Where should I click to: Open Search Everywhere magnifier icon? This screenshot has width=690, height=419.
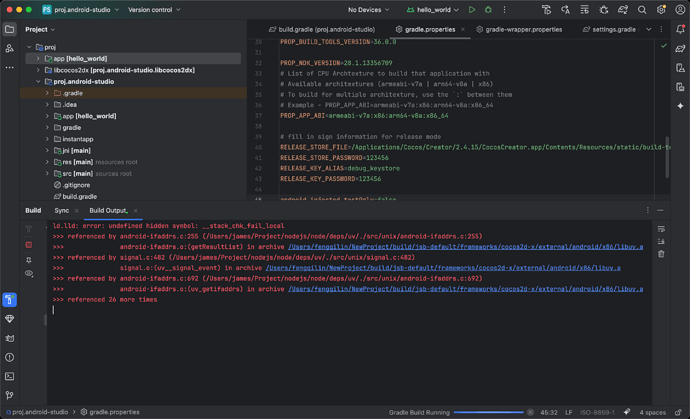click(642, 10)
